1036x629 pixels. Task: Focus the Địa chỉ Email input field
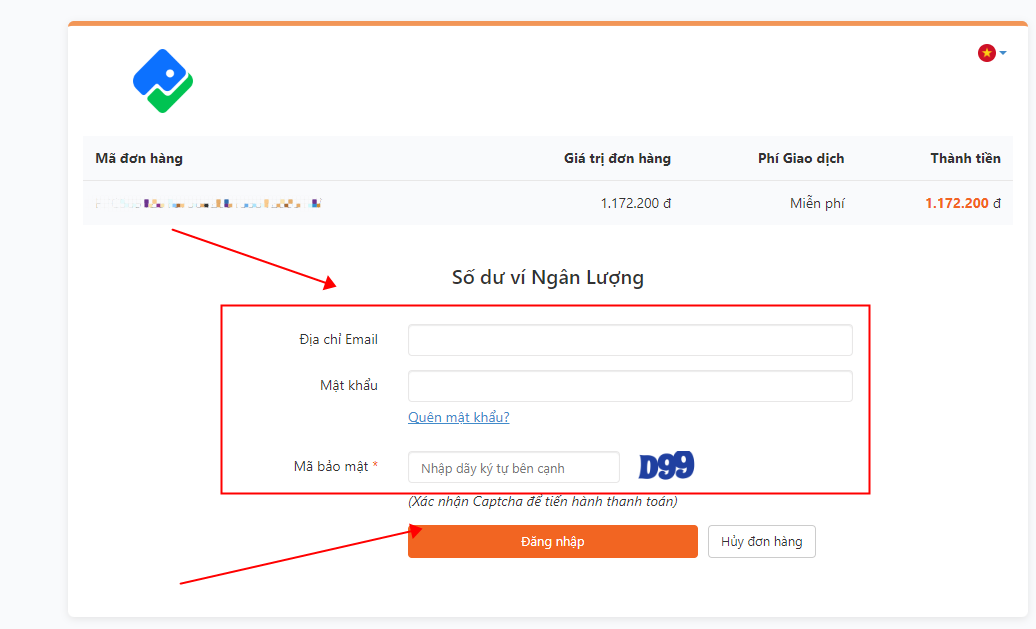(x=630, y=340)
